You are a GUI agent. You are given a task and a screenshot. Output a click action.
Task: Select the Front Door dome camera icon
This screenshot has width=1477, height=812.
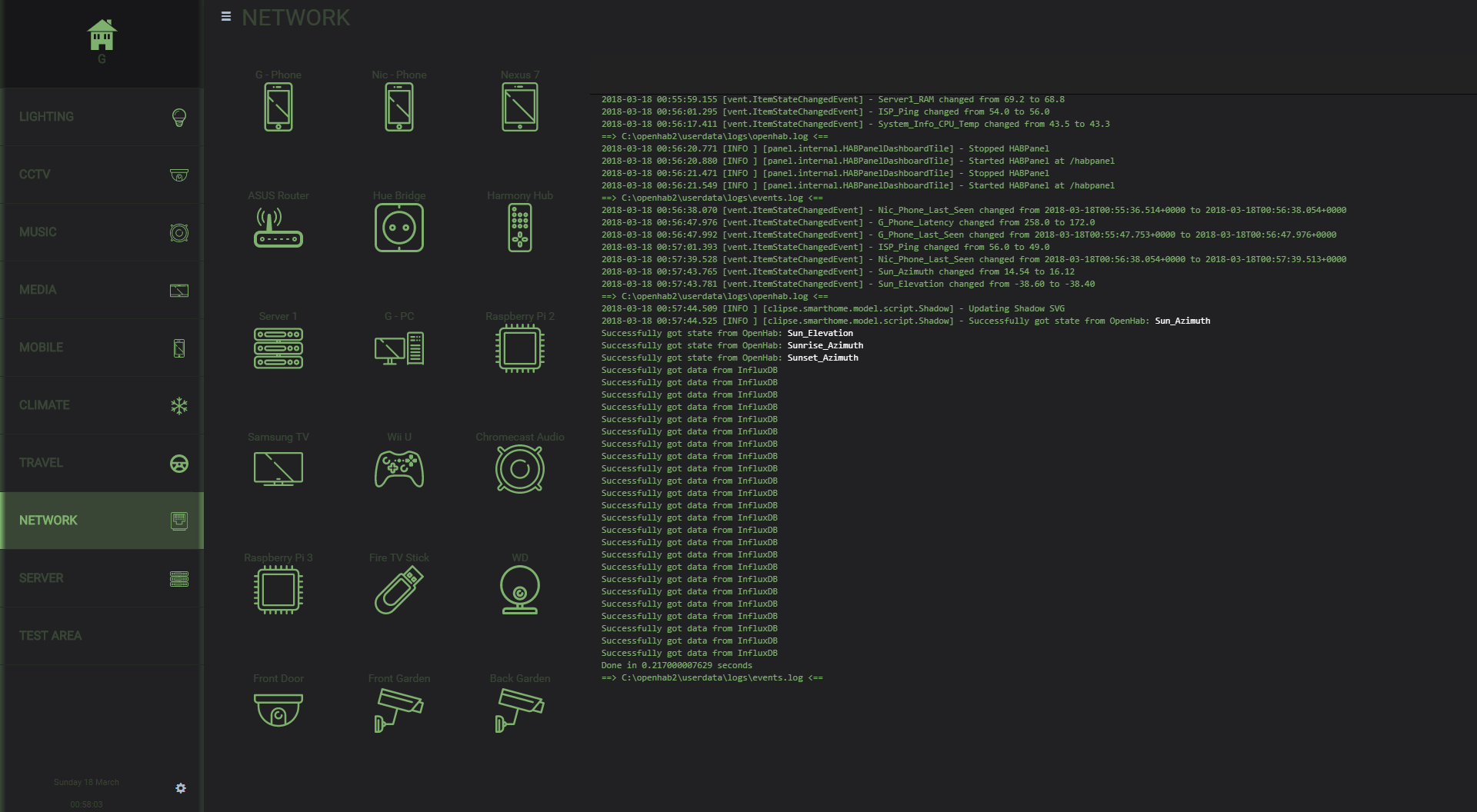coord(278,710)
